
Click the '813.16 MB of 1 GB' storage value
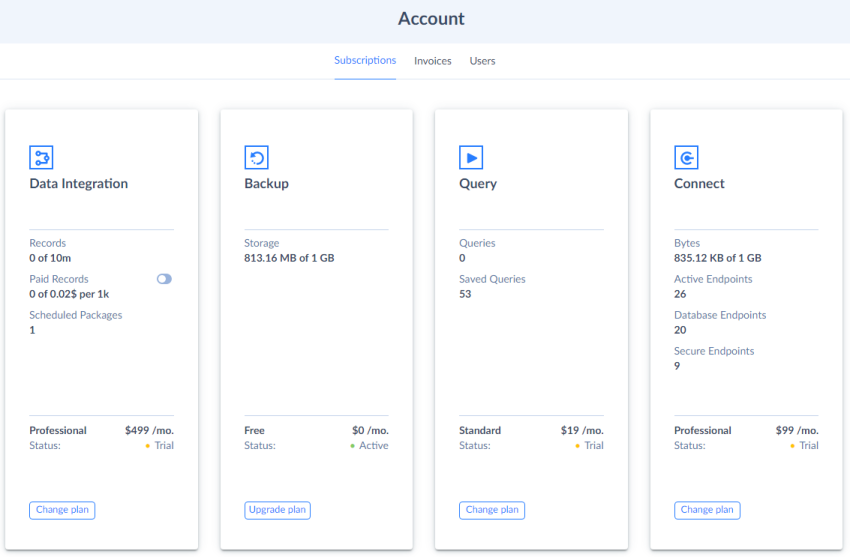pyautogui.click(x=289, y=258)
